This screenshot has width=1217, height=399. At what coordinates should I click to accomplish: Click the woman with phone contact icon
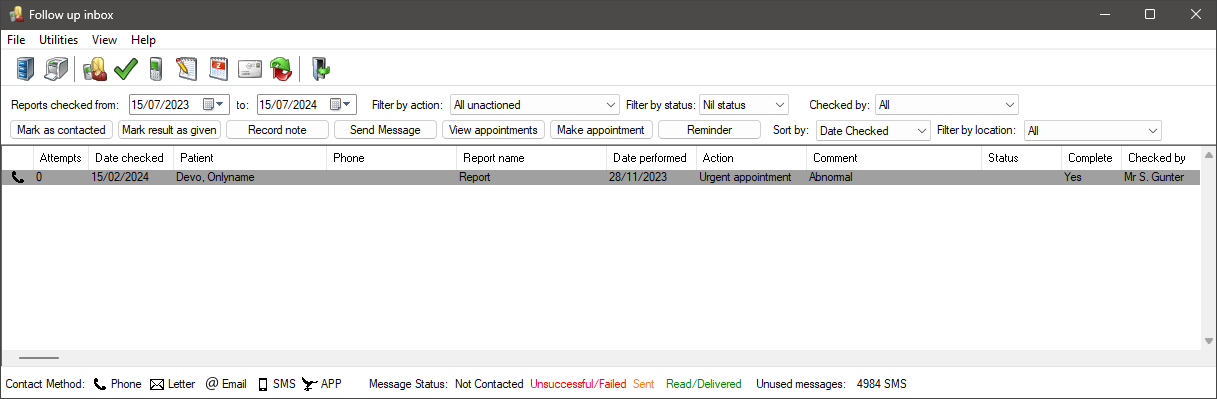[95, 69]
